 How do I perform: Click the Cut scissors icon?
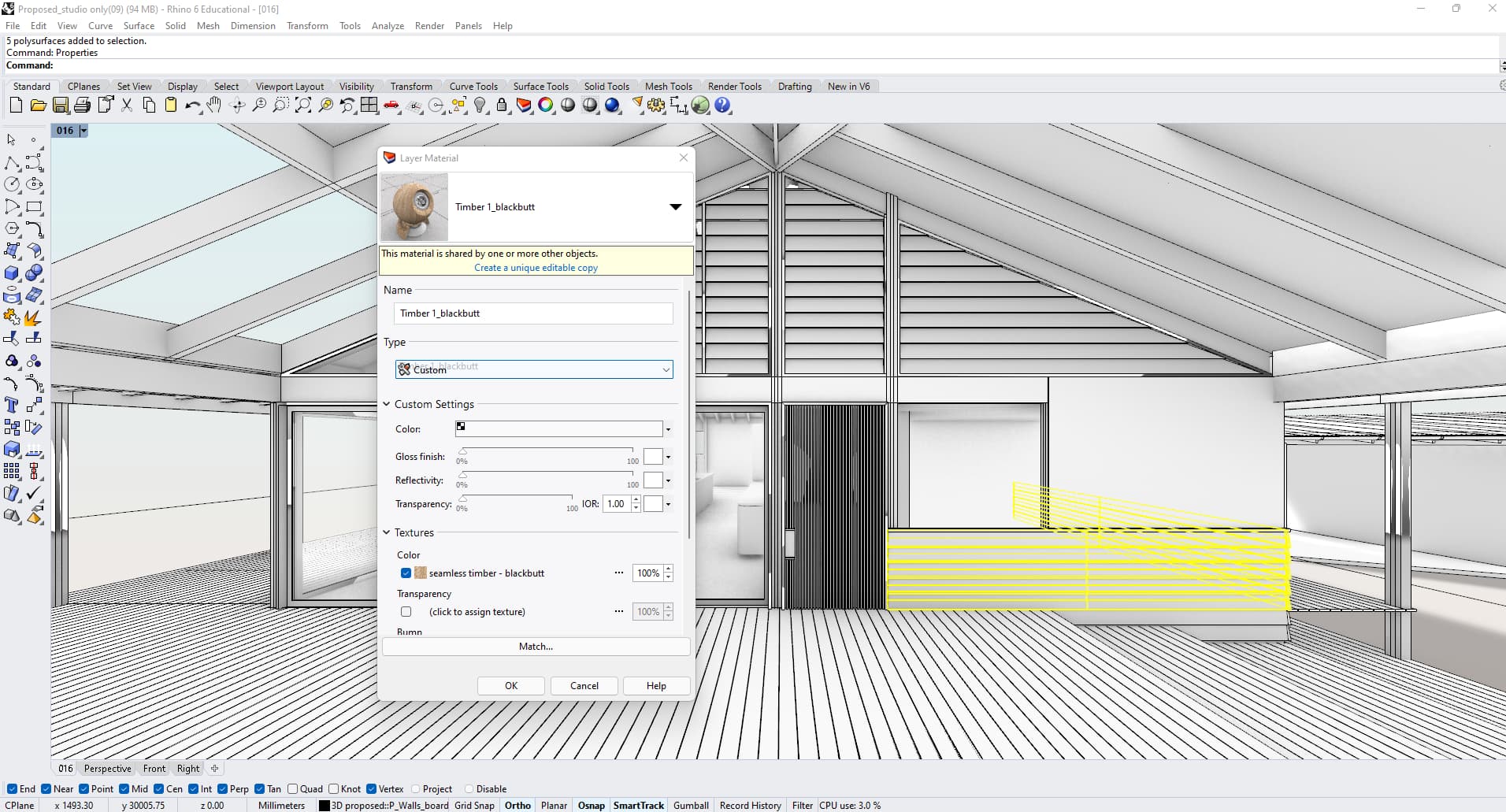click(x=127, y=105)
